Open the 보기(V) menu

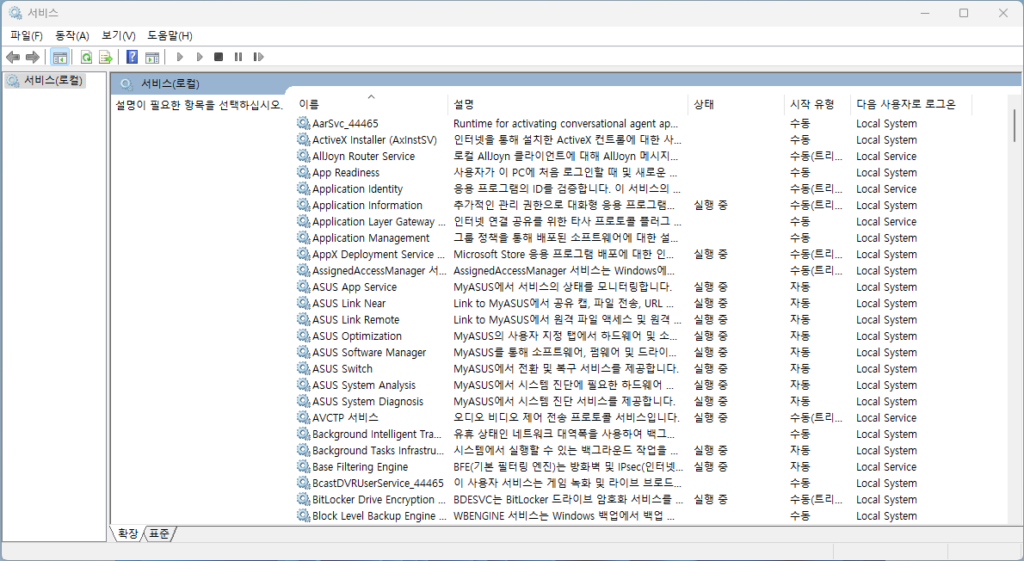click(118, 36)
